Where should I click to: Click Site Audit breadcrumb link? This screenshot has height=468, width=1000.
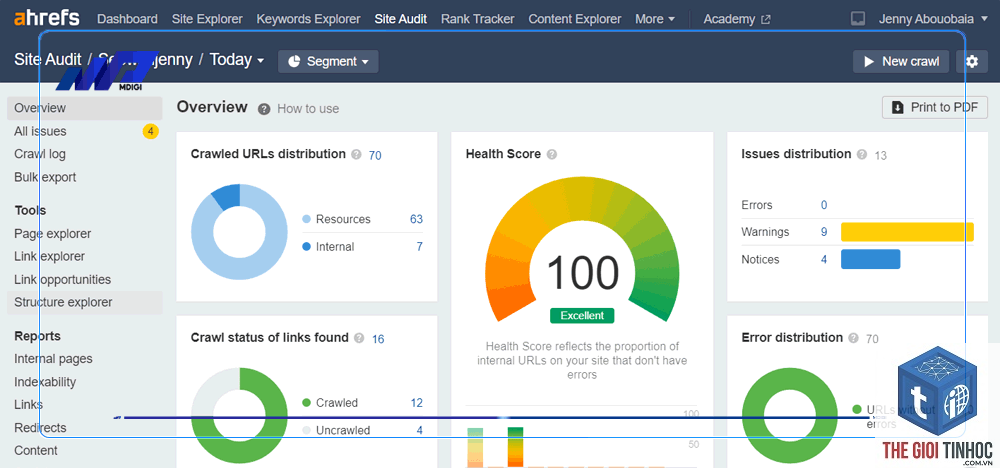48,60
